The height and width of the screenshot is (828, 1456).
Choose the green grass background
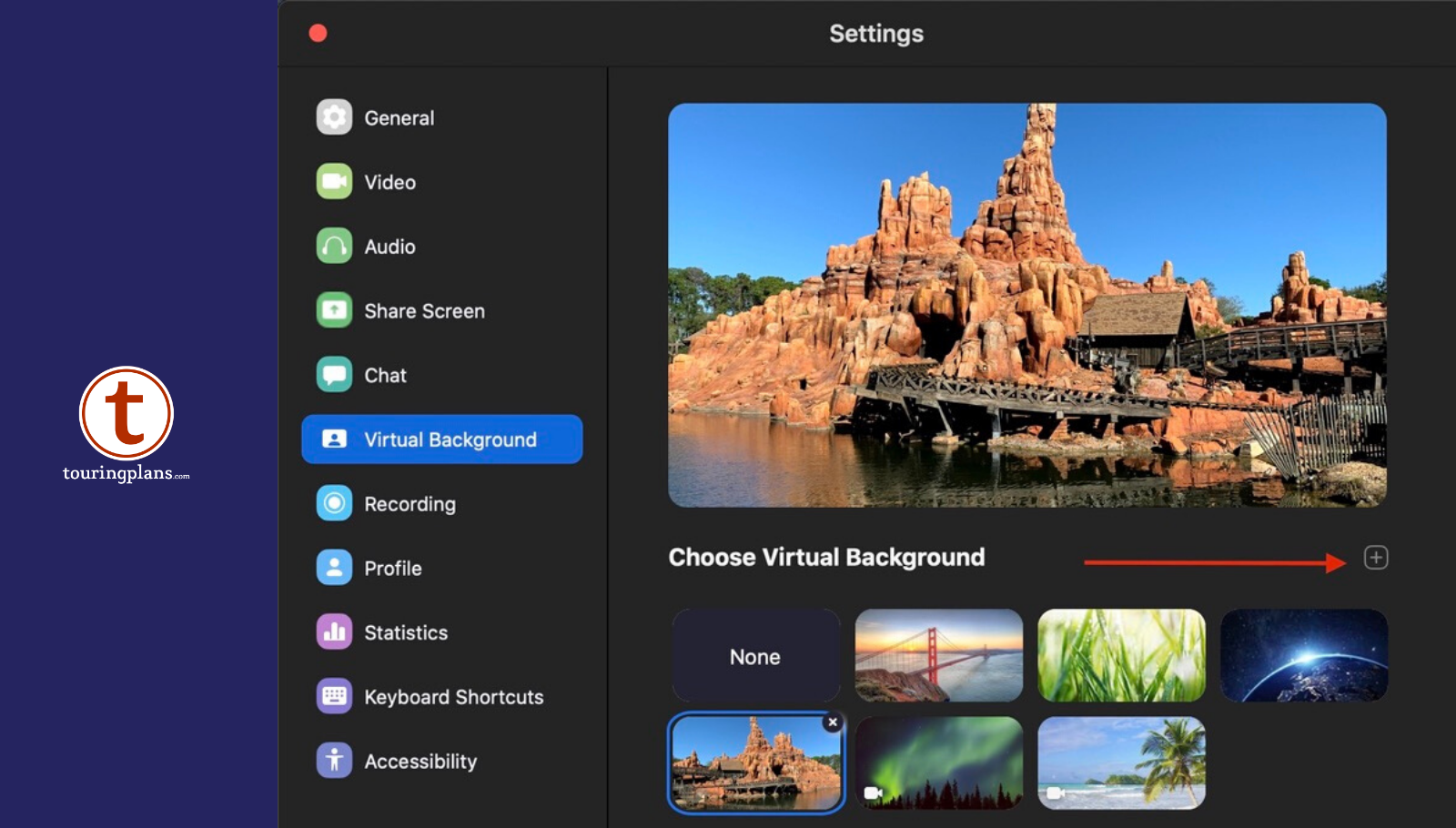tap(1122, 656)
